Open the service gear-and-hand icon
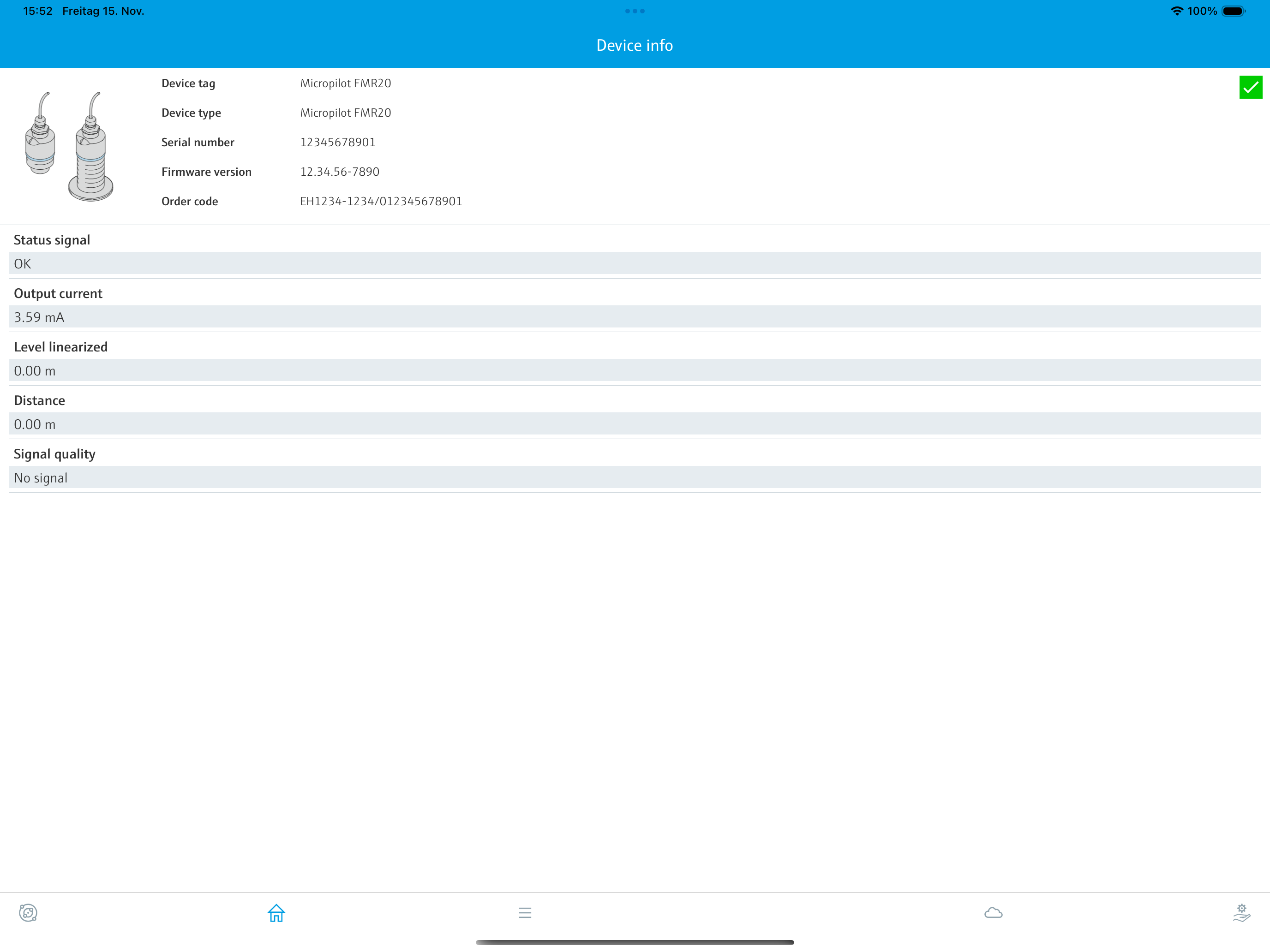The height and width of the screenshot is (952, 1270). click(x=1241, y=912)
